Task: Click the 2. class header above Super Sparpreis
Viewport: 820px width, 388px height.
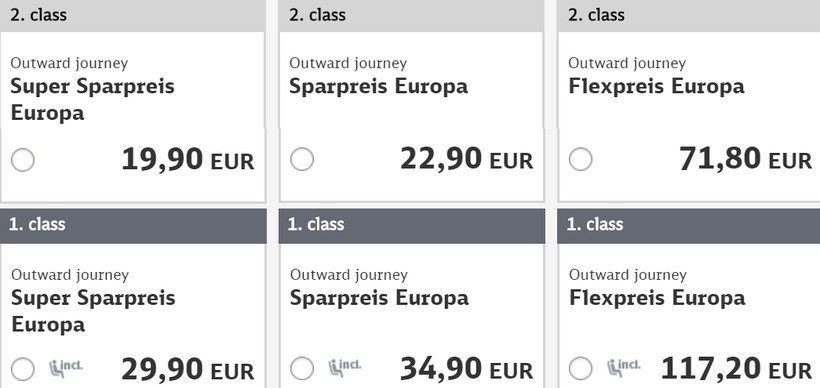Action: click(133, 15)
